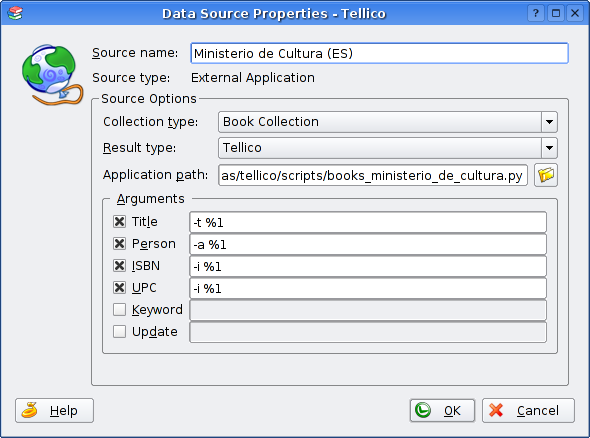Click the folder browse icon for application path
The image size is (590, 438).
click(x=546, y=175)
